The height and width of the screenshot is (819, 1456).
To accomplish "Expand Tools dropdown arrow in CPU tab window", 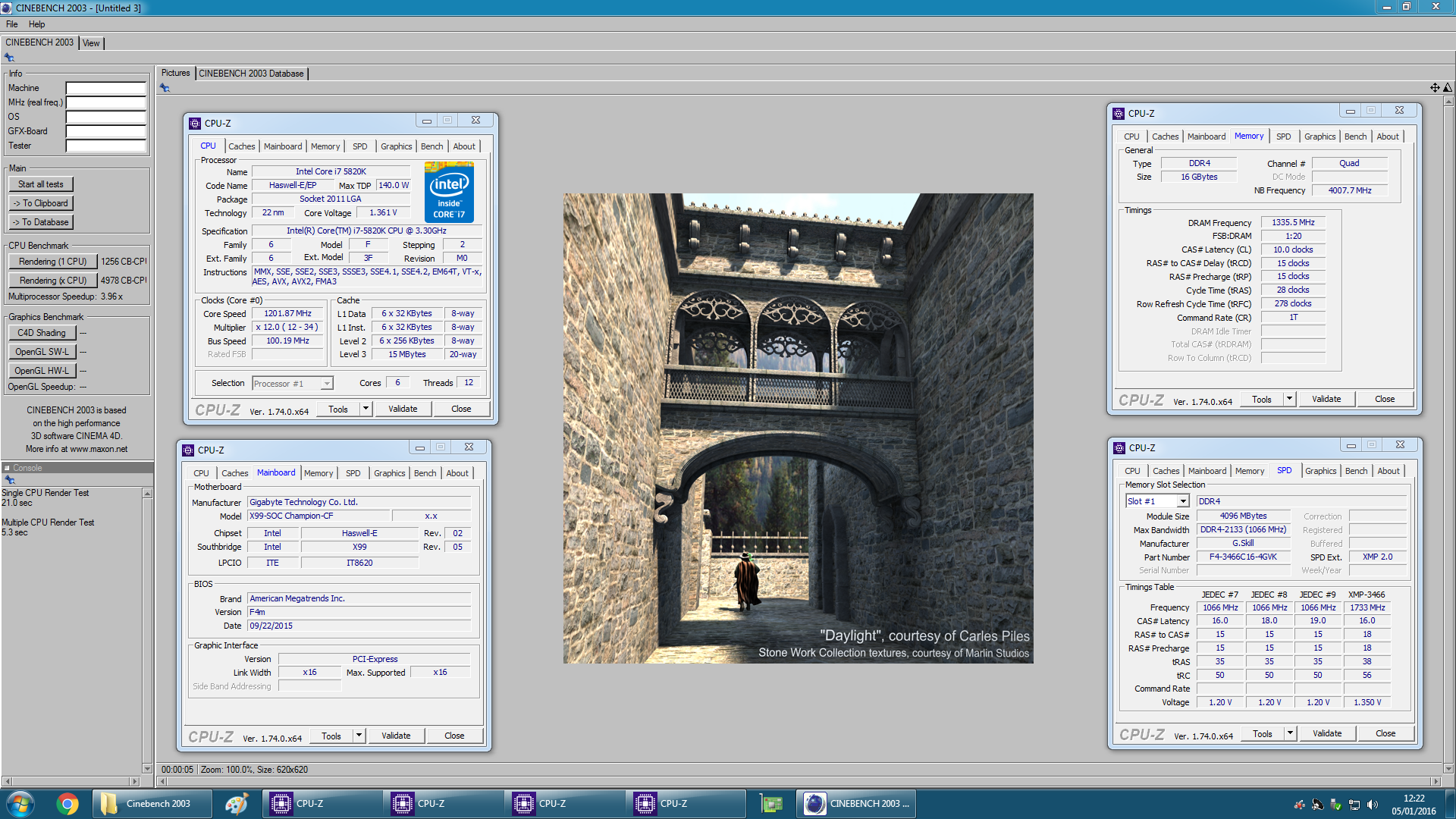I will [366, 409].
